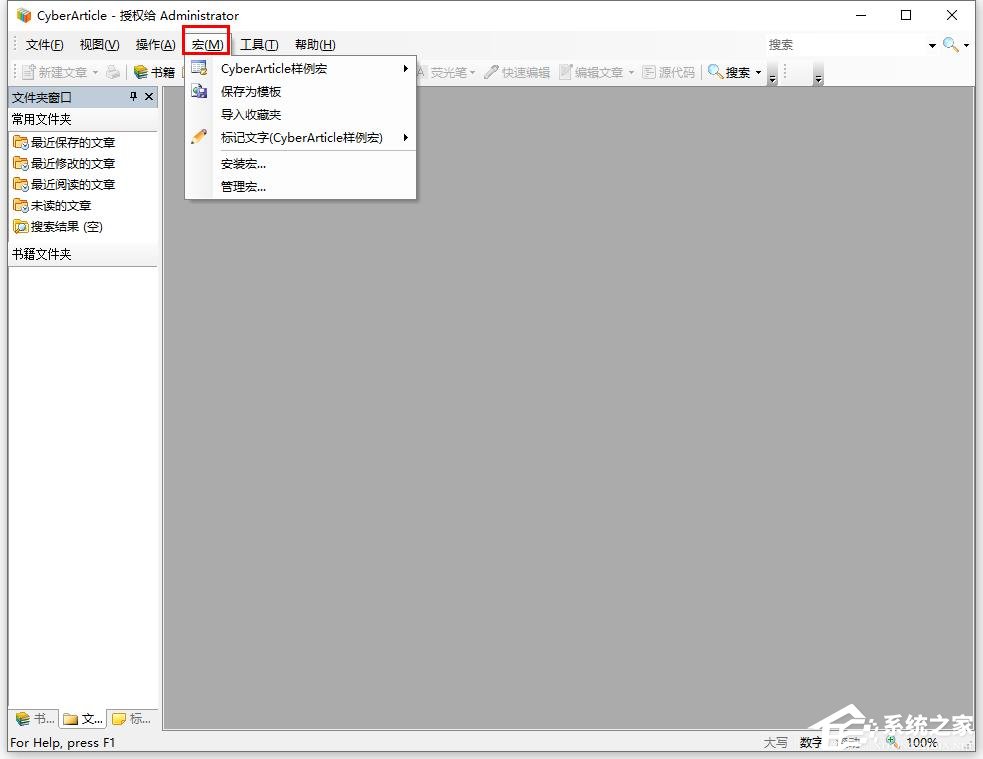
Task: Open the 荧光笔 dropdown arrow
Action: tap(473, 73)
